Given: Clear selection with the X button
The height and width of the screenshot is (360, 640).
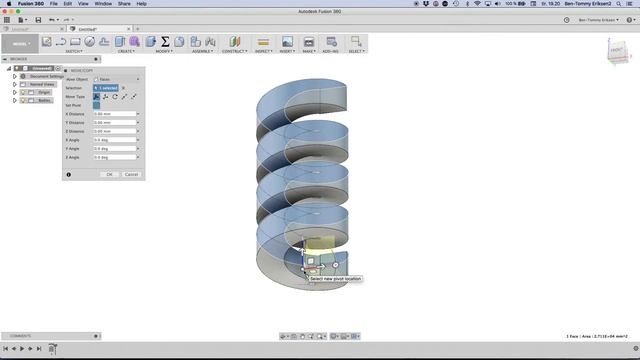Looking at the screenshot, I should pos(123,88).
